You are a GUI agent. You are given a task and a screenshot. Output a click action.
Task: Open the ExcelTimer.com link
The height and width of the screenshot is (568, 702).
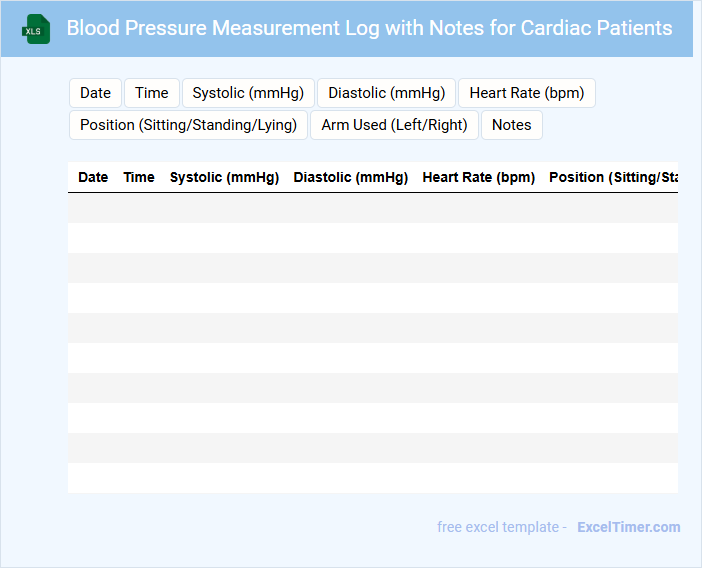tap(628, 527)
